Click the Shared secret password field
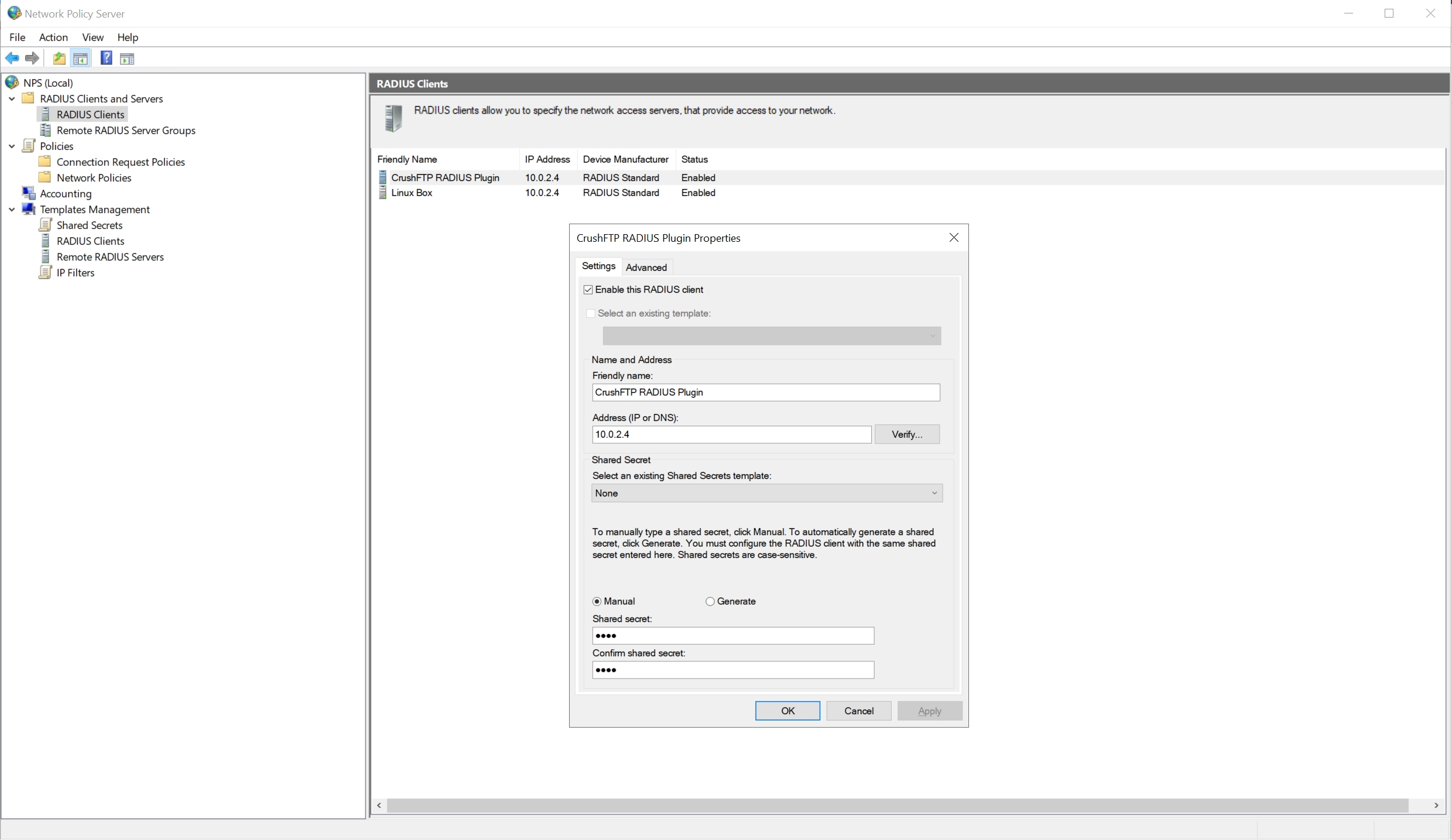The image size is (1452, 840). click(733, 636)
